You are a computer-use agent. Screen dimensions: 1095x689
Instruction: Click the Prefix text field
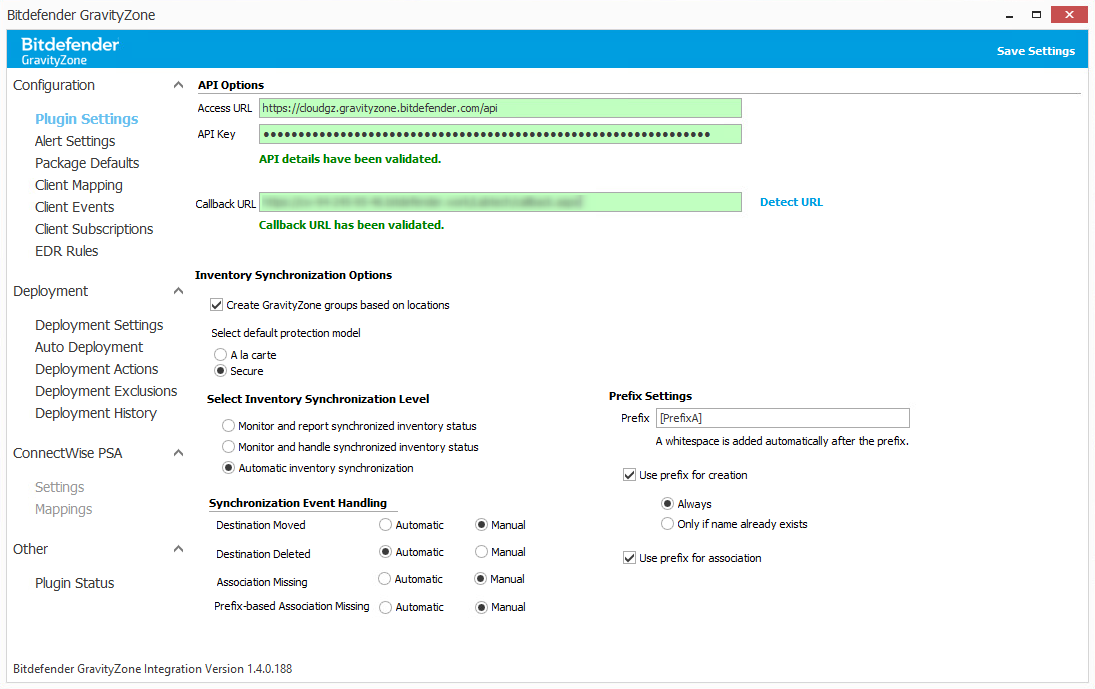click(782, 418)
